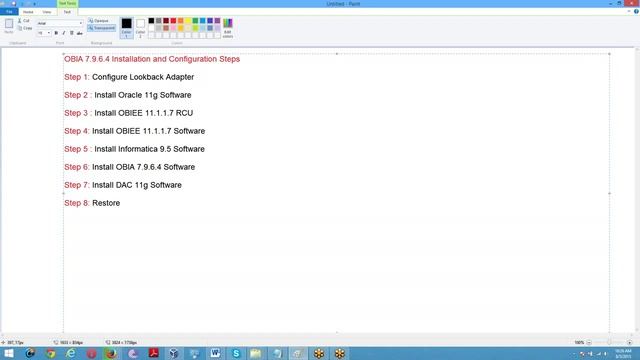Pick the black color swatch
The width and height of the screenshot is (640, 360).
click(151, 20)
